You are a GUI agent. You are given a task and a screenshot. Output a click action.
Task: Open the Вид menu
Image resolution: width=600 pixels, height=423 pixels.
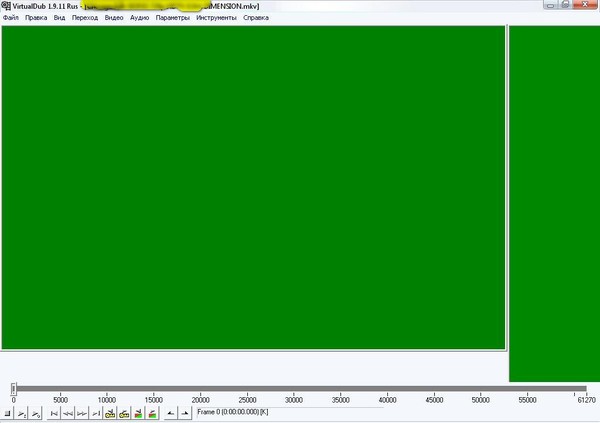[x=59, y=18]
